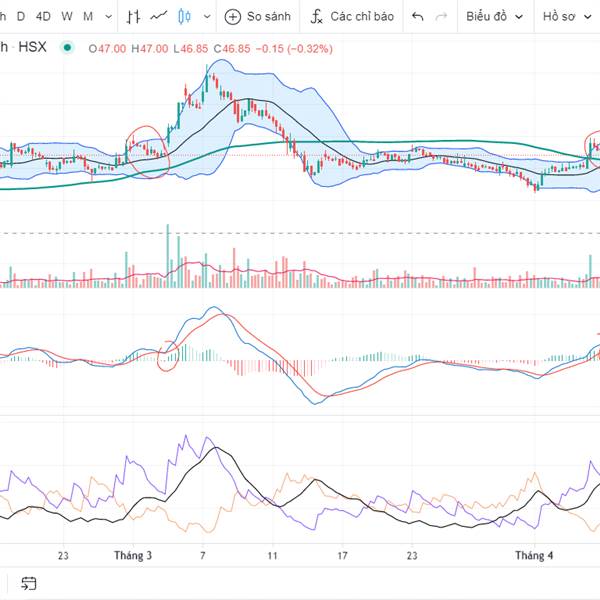Click the 23 date label before Tháng 3
This screenshot has height=600, width=600.
(63, 556)
